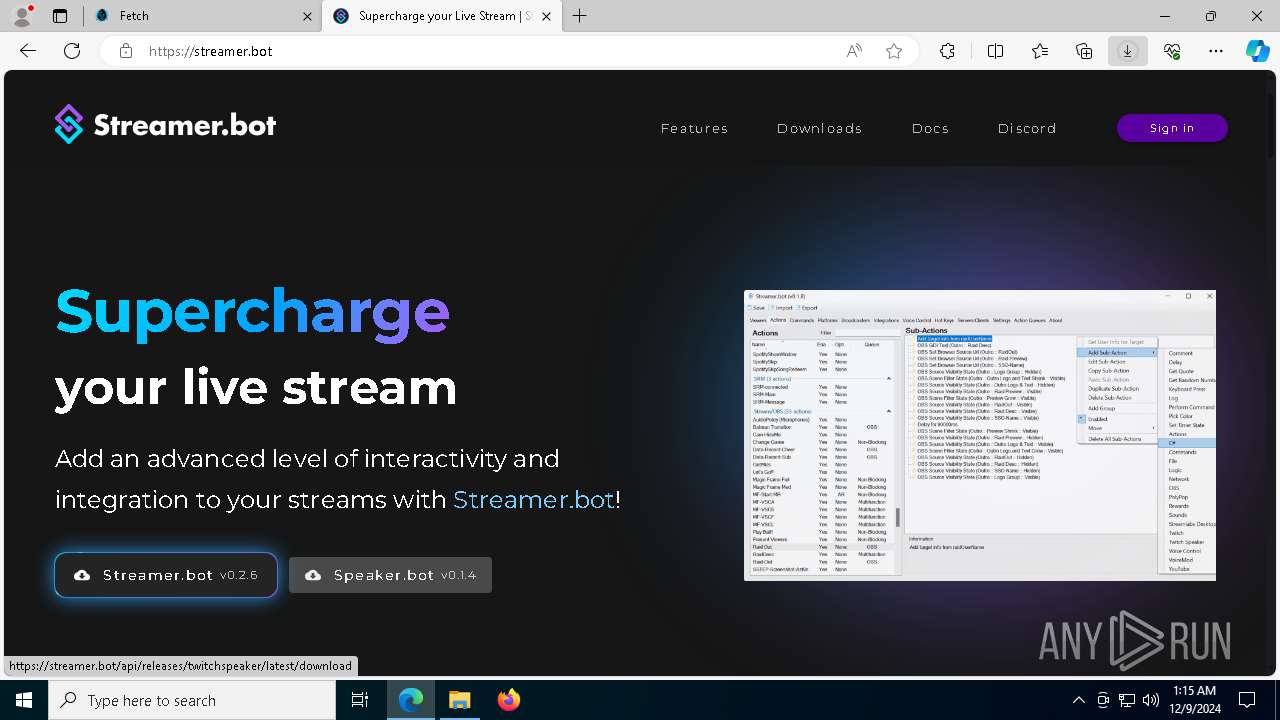1280x720 pixels.
Task: Open network settings tray icon
Action: coord(1127,700)
